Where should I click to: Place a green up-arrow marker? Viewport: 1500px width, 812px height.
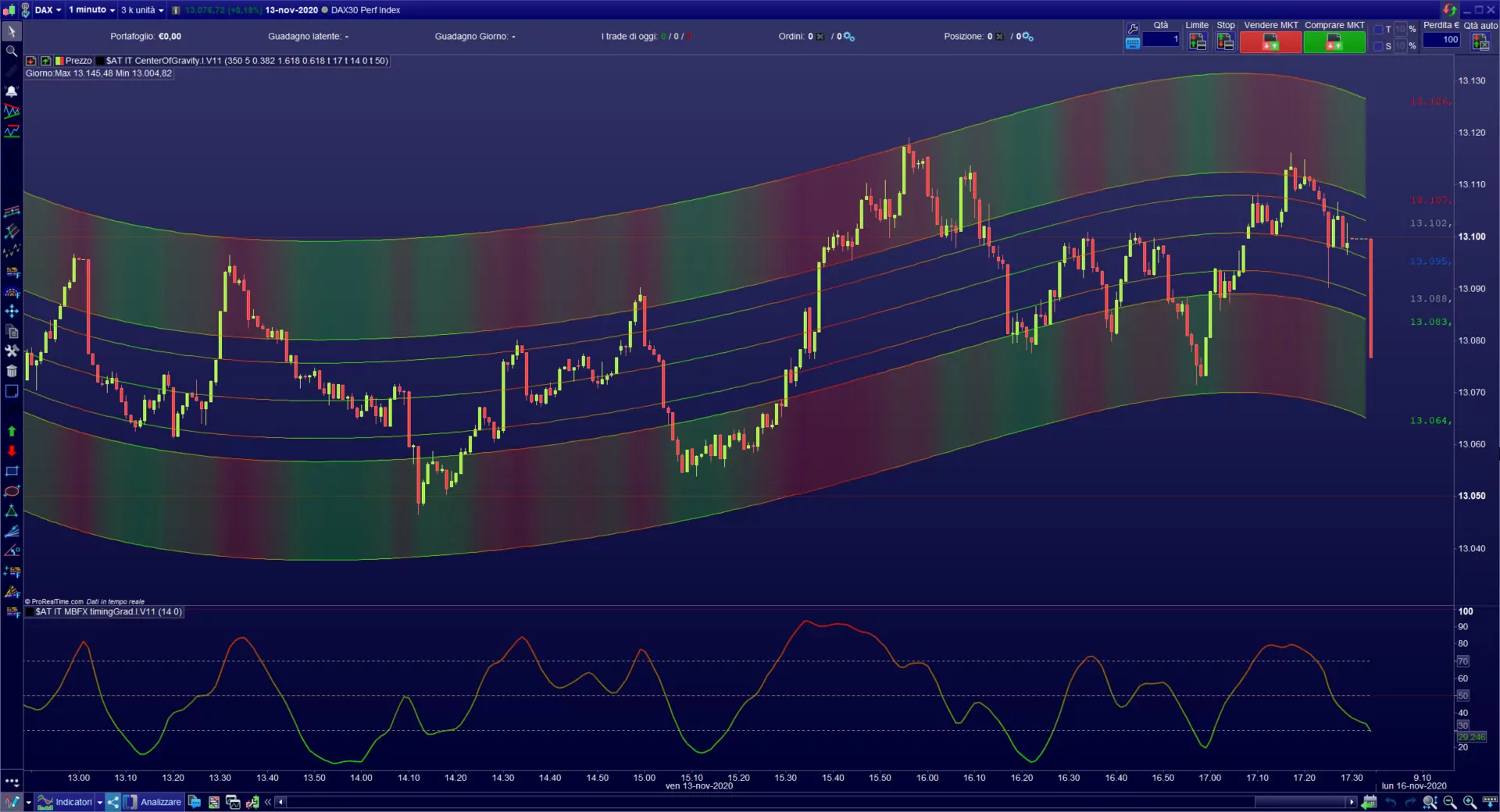coord(12,431)
